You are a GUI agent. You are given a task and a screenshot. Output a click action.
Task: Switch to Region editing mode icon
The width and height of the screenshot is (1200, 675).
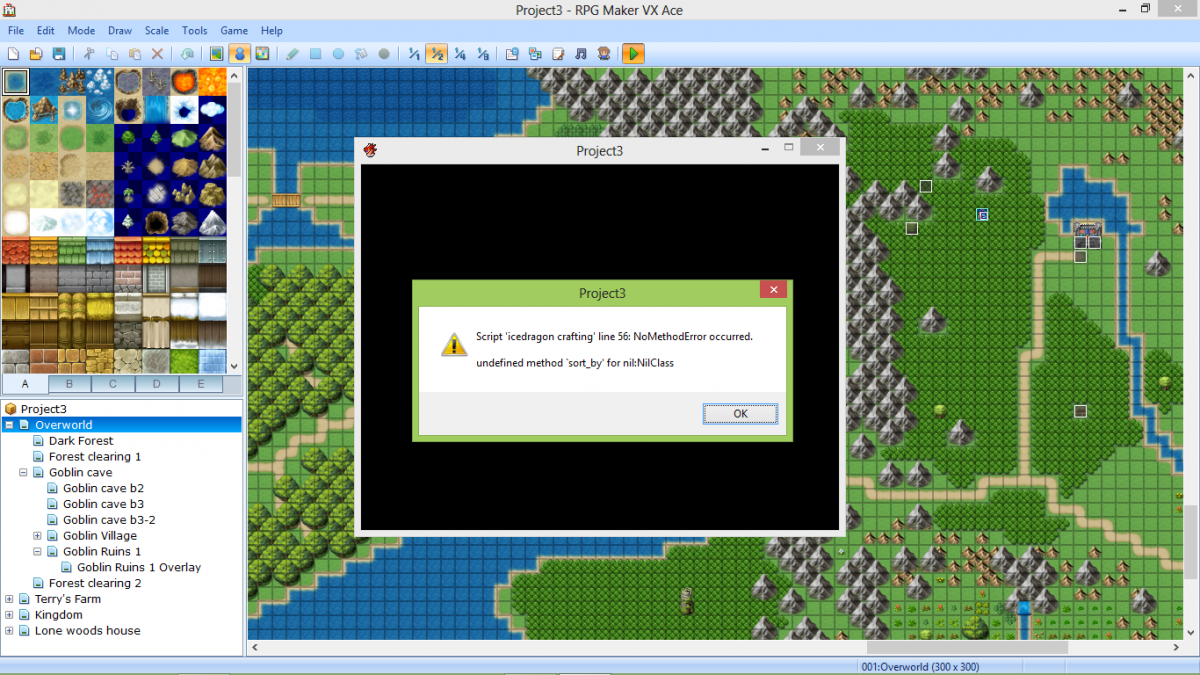click(x=262, y=54)
